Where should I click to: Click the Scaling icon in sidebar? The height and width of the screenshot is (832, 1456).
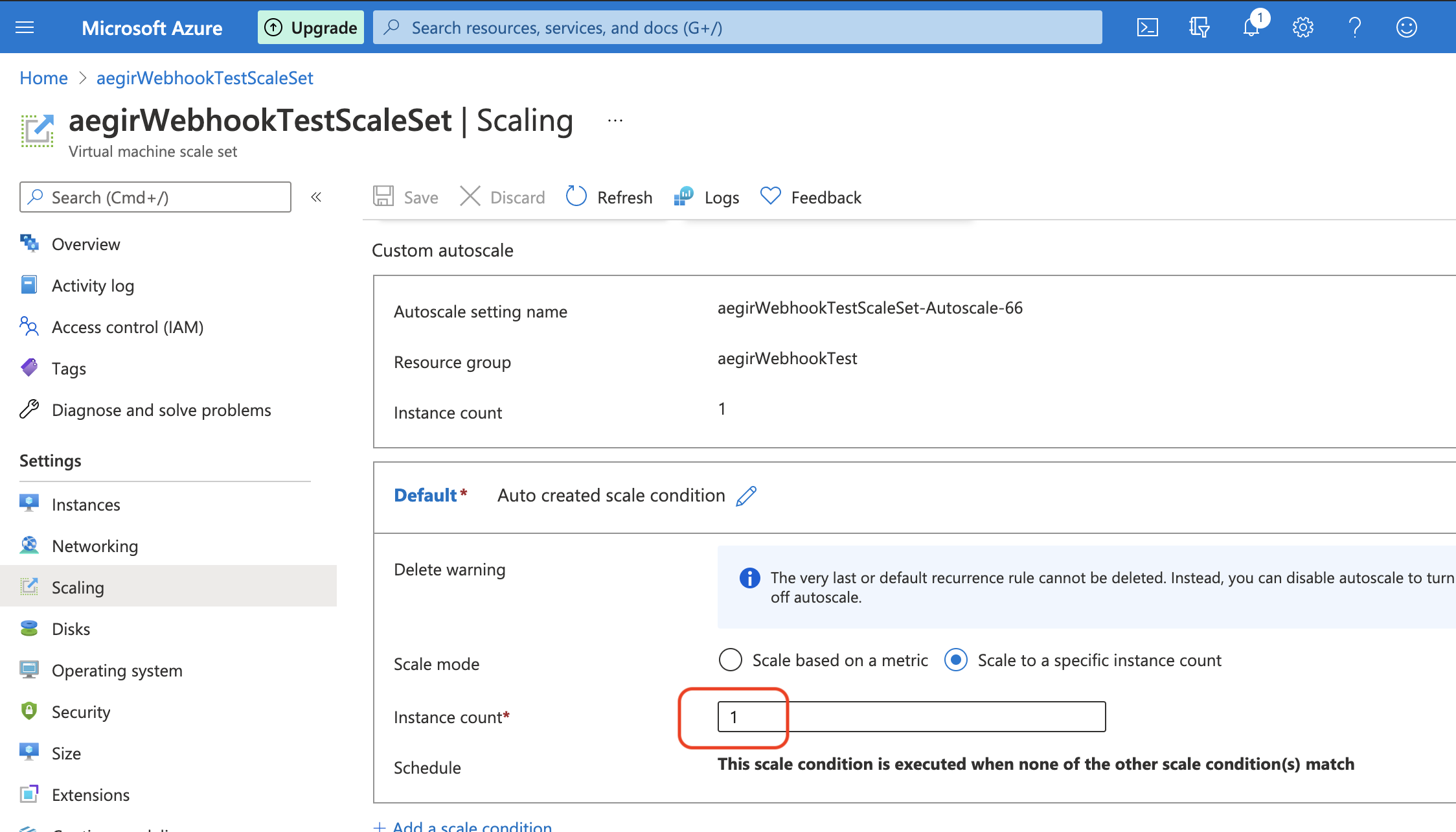(x=29, y=587)
